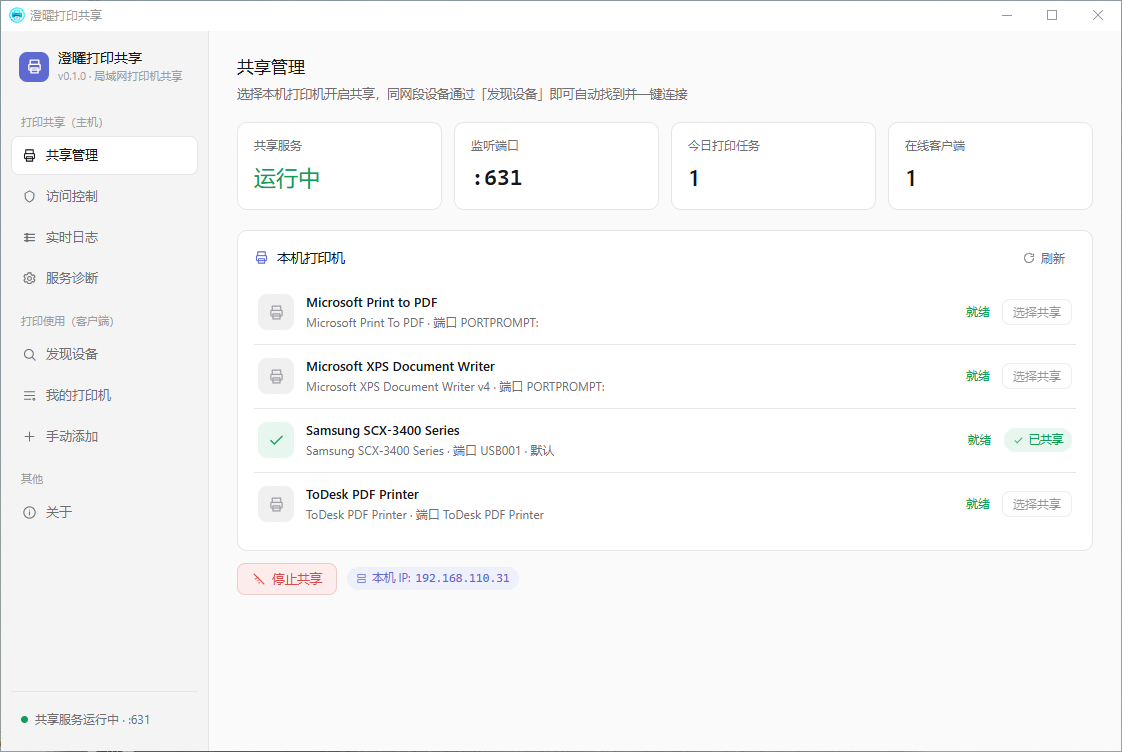The image size is (1122, 752).
Task: Click the shield icon beside 访问控制
Action: click(29, 196)
